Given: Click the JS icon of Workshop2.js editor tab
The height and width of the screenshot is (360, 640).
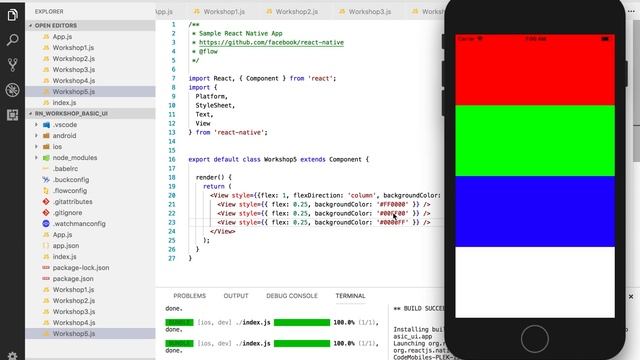Looking at the screenshot, I should (x=269, y=11).
